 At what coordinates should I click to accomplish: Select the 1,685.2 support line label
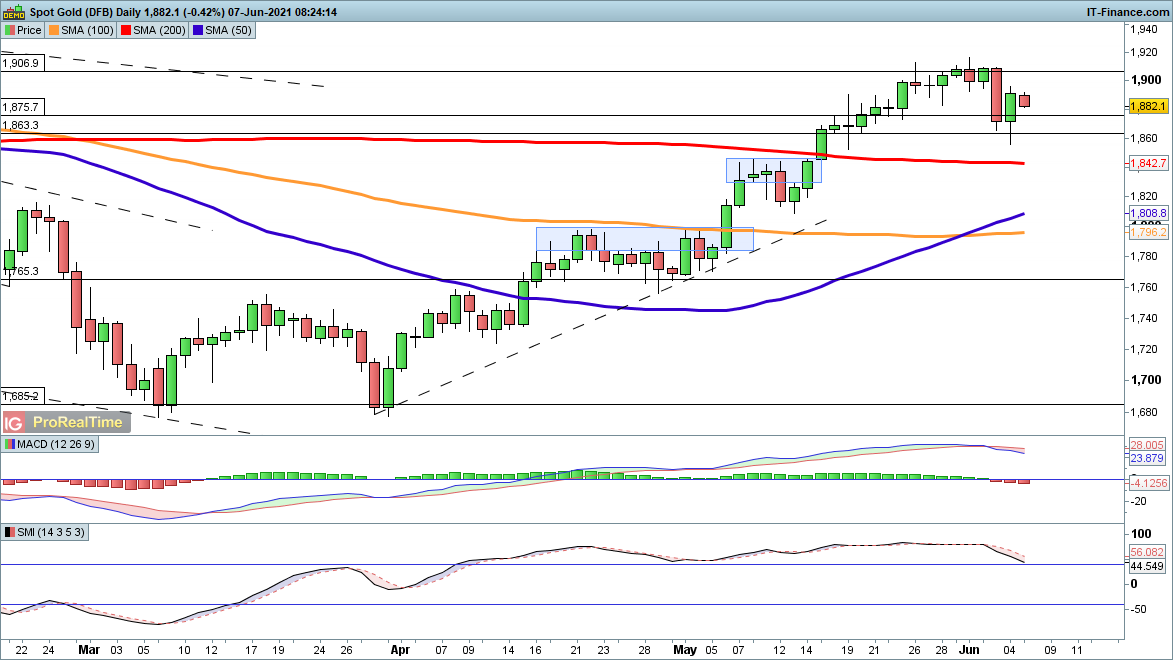point(21,395)
